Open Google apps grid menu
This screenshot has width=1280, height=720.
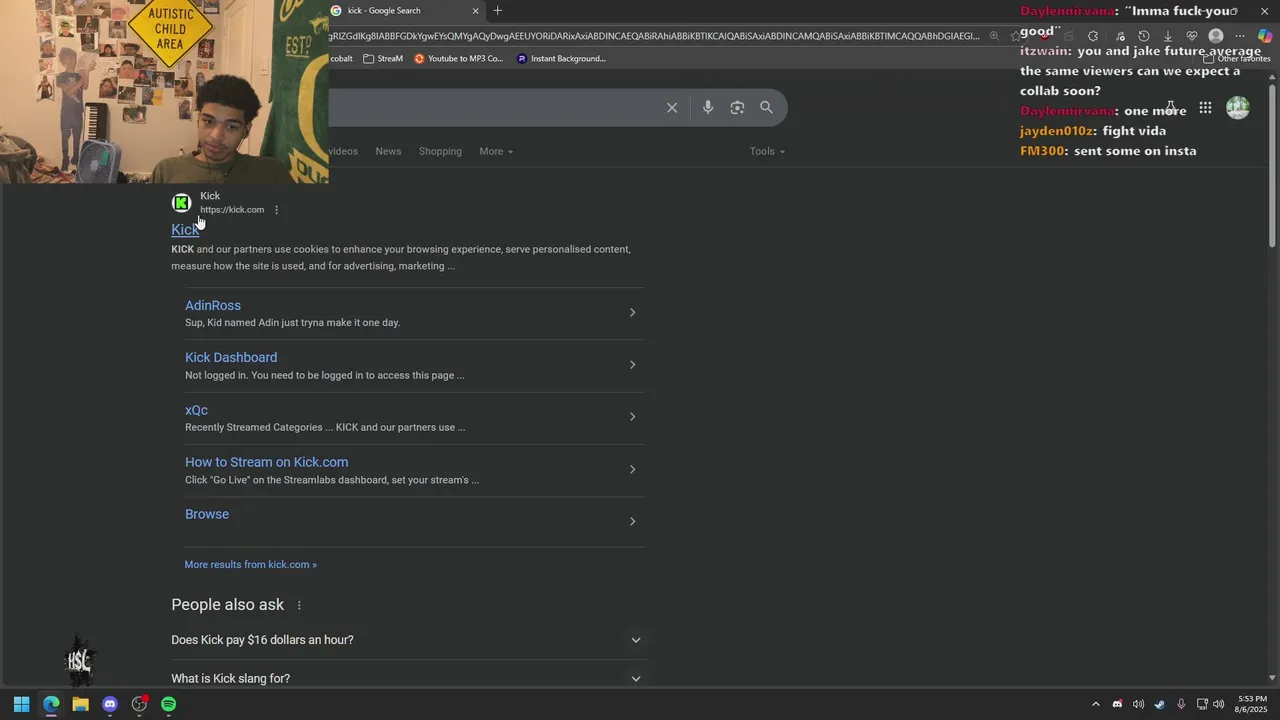click(x=1205, y=108)
